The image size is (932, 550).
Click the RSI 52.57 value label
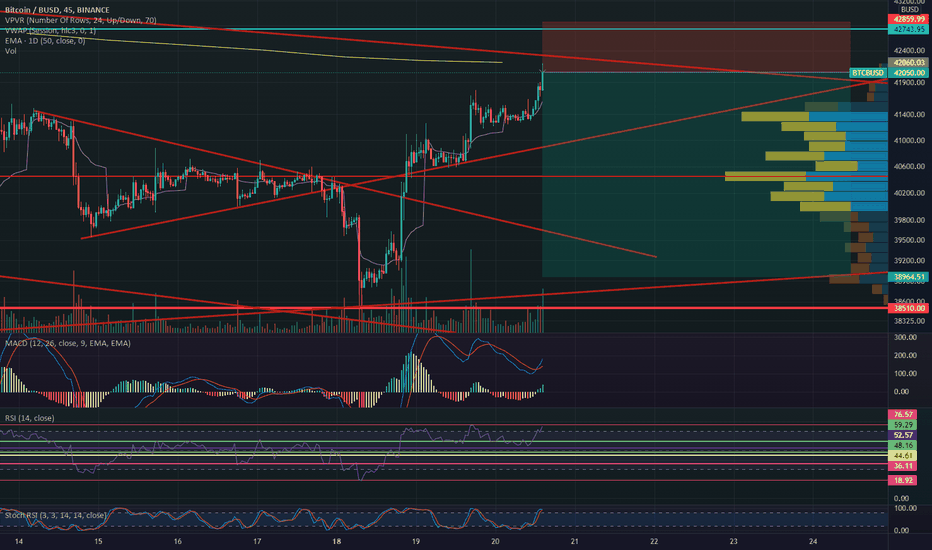(902, 435)
